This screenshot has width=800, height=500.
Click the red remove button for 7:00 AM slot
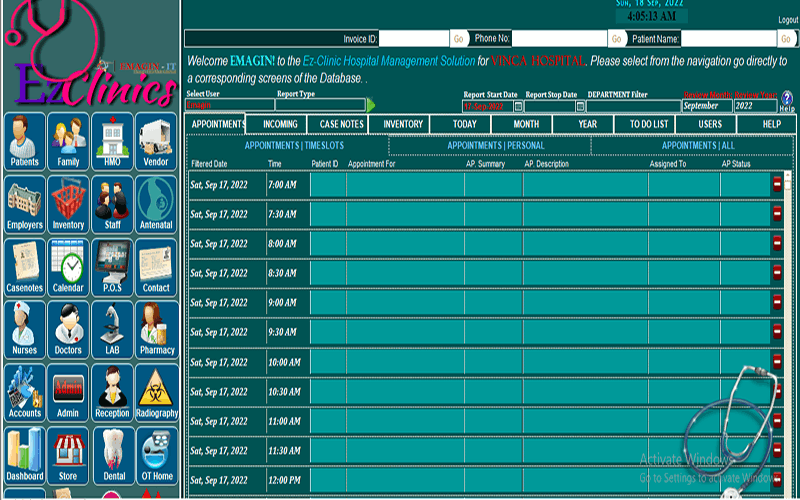point(776,184)
